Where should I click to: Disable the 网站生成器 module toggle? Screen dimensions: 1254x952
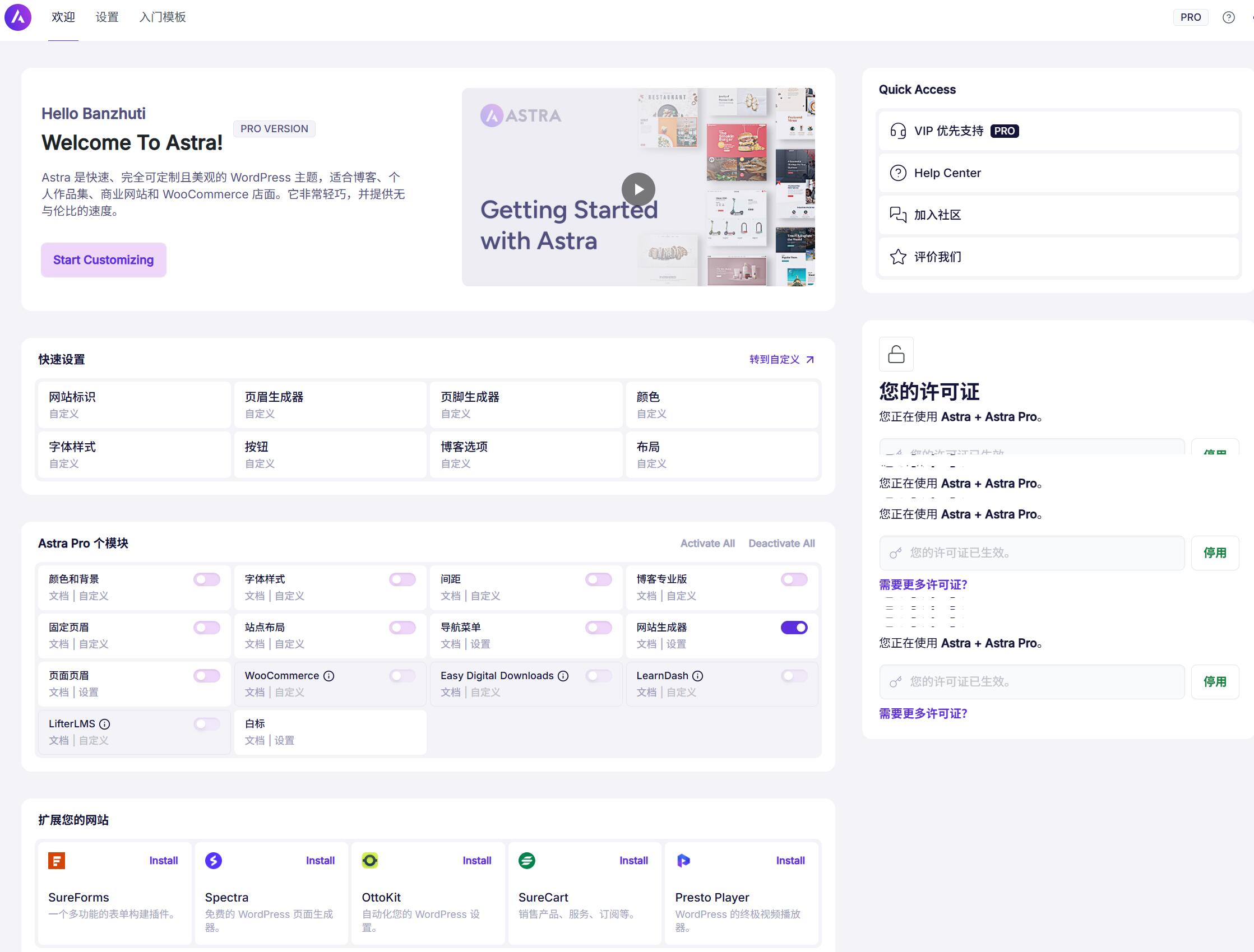pos(794,628)
